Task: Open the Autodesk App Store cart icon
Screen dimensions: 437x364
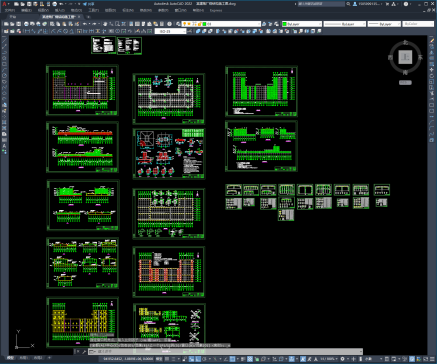Action: point(387,4)
